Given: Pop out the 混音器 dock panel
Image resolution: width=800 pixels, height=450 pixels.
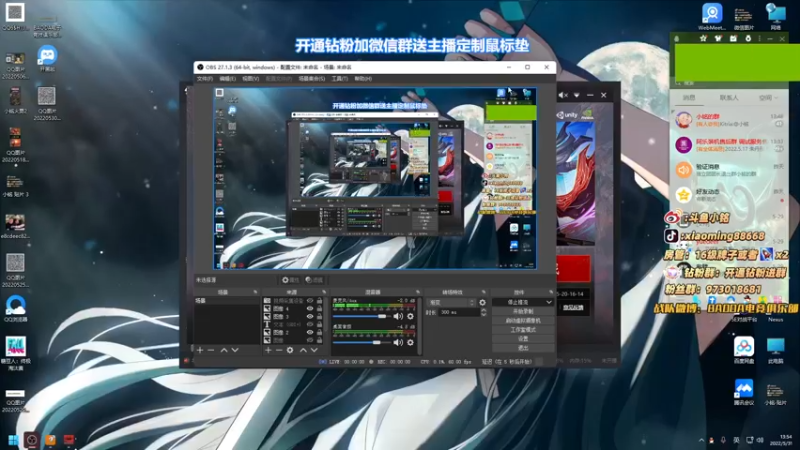Looking at the screenshot, I should pyautogui.click(x=417, y=292).
